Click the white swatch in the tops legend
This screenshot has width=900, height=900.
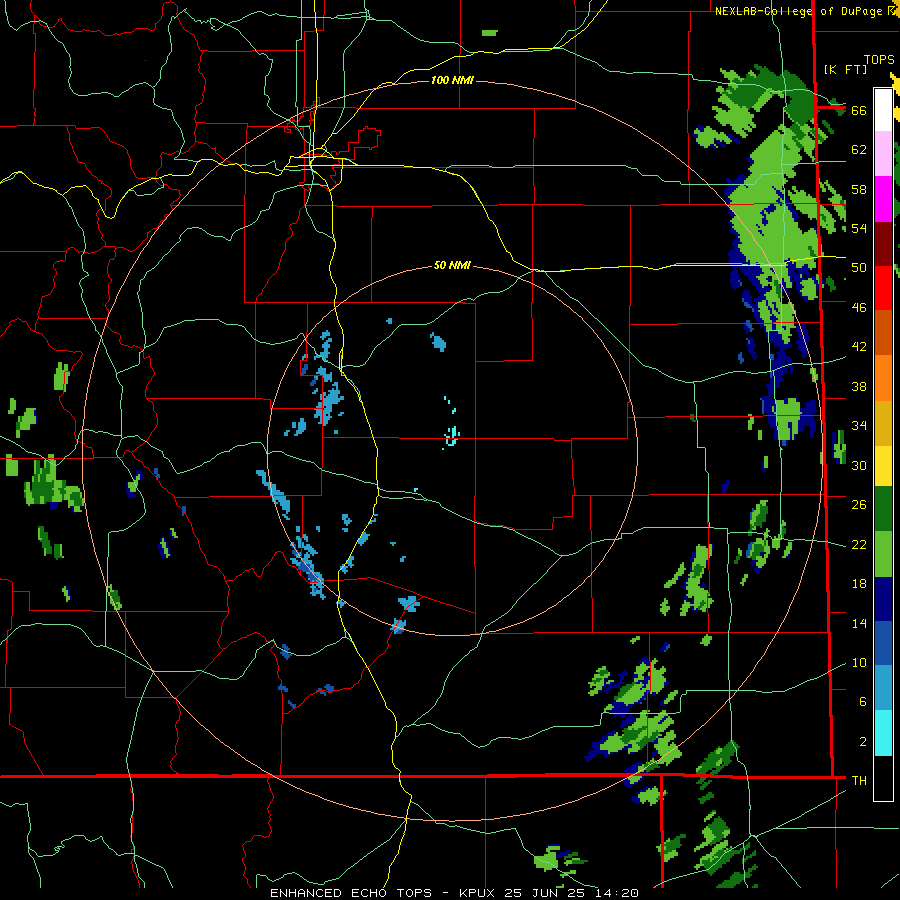coord(883,110)
